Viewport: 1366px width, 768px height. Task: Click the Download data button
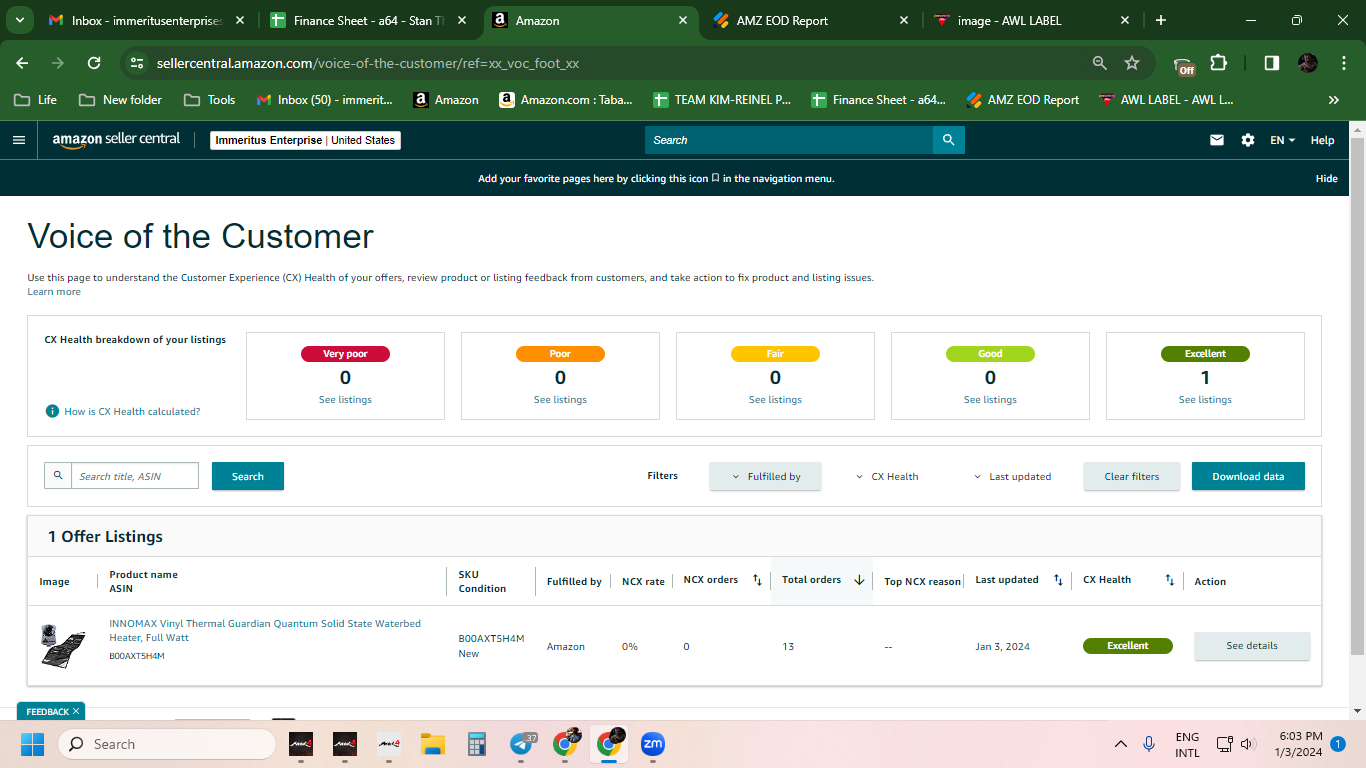pos(1248,476)
